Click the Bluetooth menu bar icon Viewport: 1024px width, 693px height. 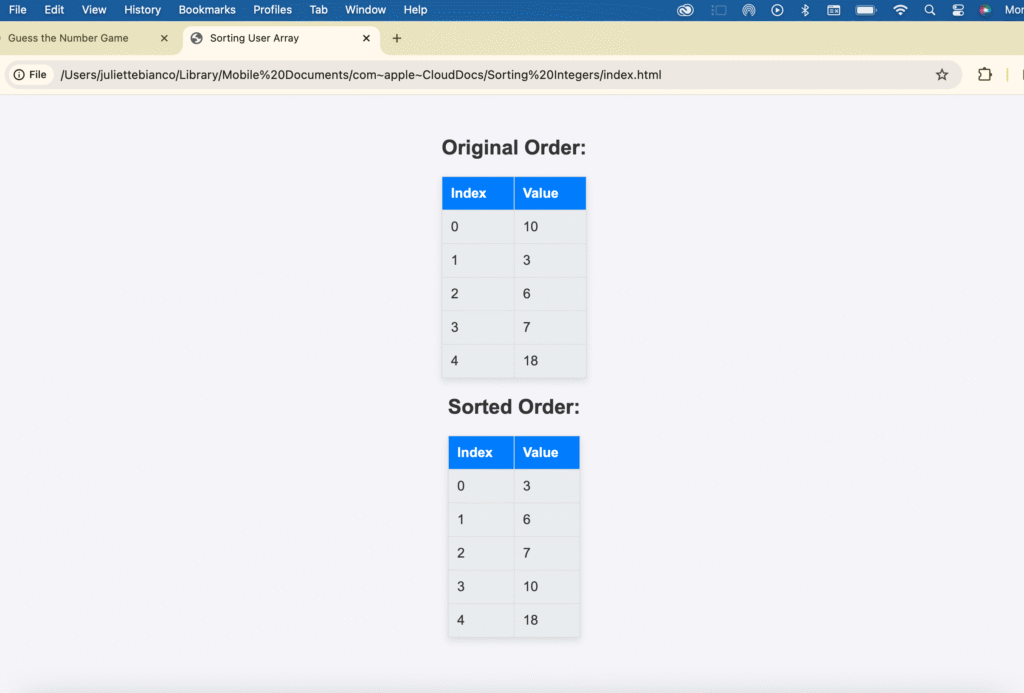point(805,10)
